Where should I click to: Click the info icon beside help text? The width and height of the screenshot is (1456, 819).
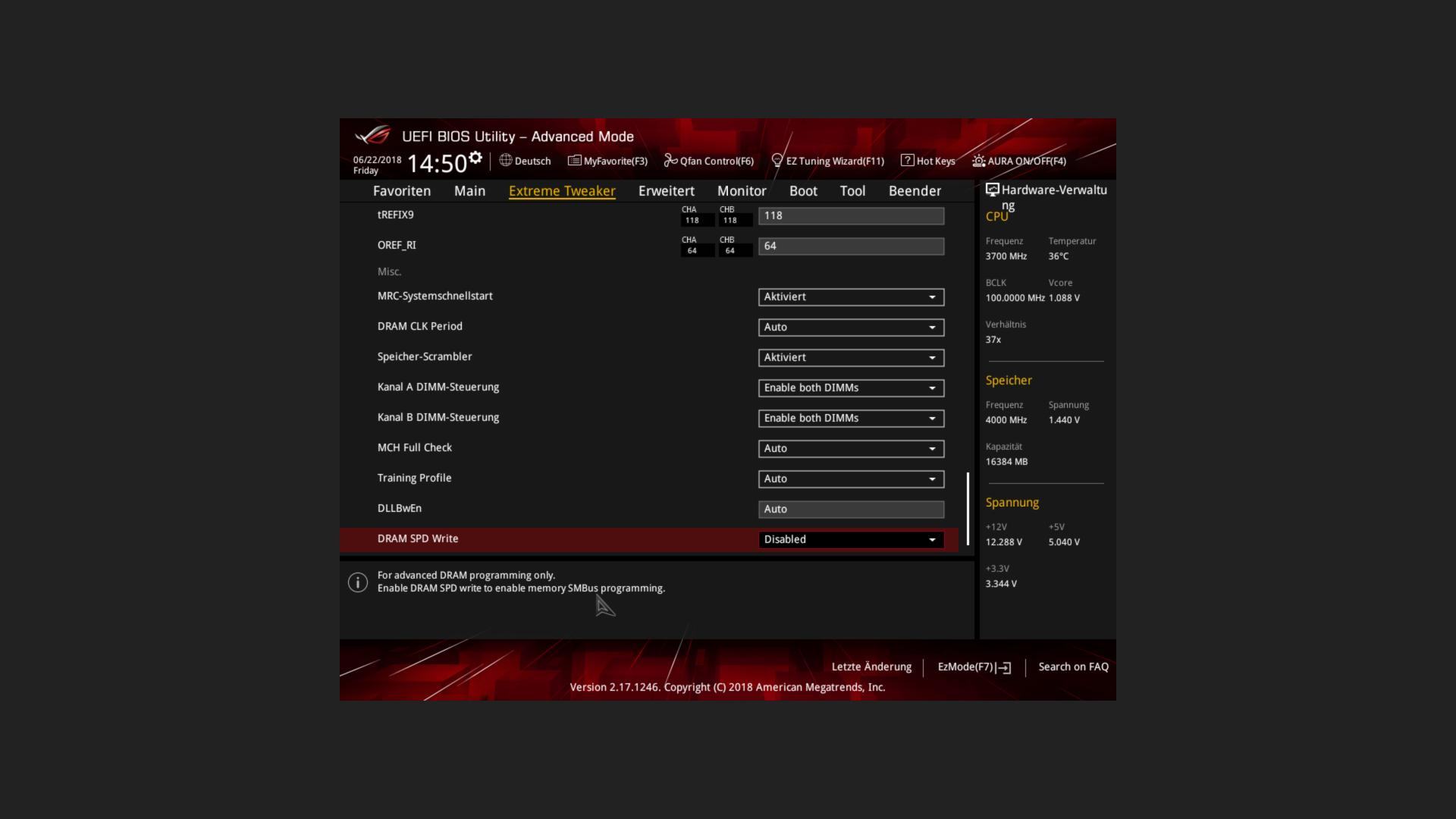(x=358, y=582)
